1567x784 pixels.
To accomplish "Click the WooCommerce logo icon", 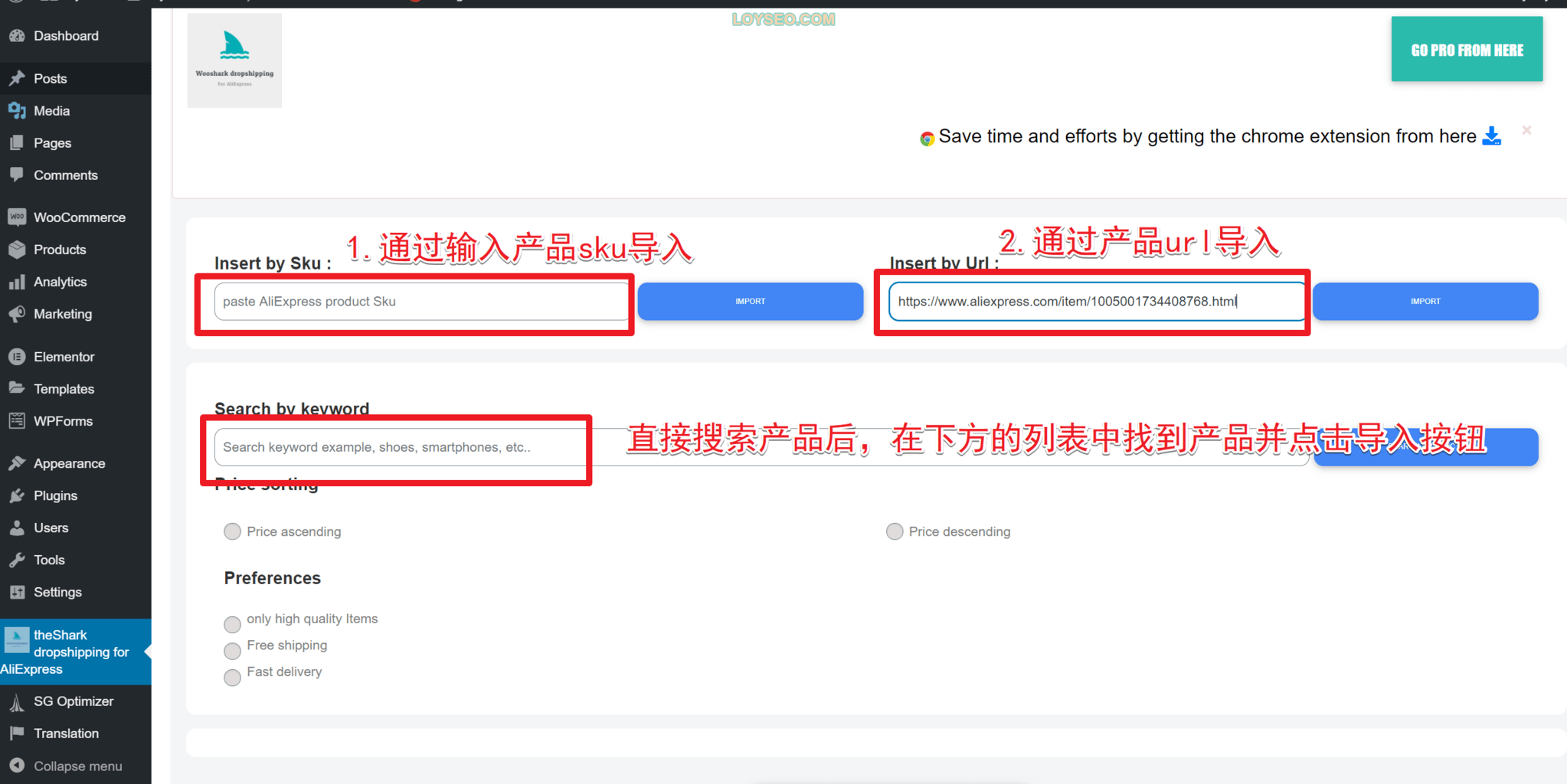I will click(x=17, y=217).
